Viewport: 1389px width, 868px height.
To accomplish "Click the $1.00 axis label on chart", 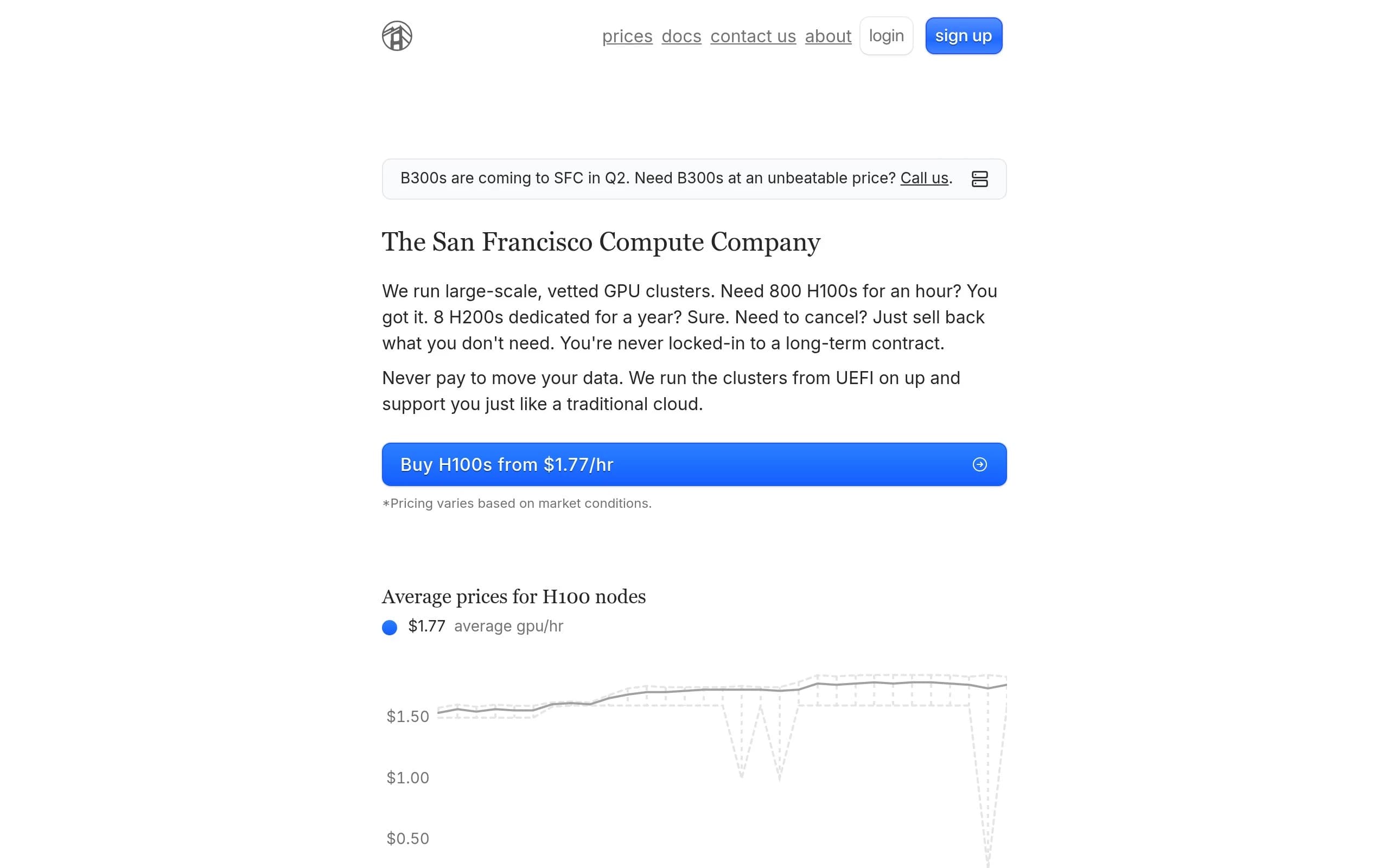I will (x=407, y=778).
